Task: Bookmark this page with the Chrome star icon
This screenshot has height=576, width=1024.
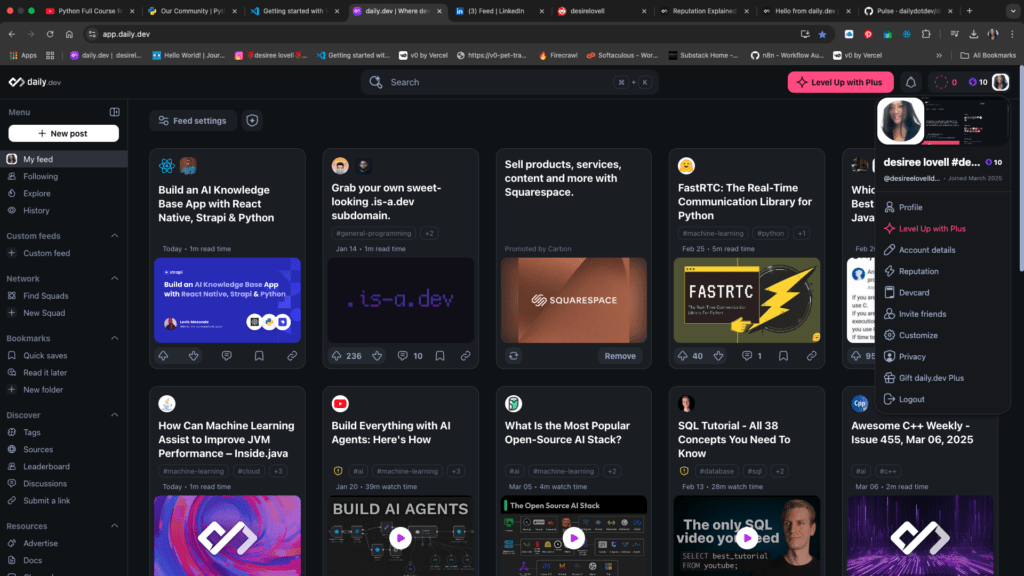Action: tap(822, 34)
